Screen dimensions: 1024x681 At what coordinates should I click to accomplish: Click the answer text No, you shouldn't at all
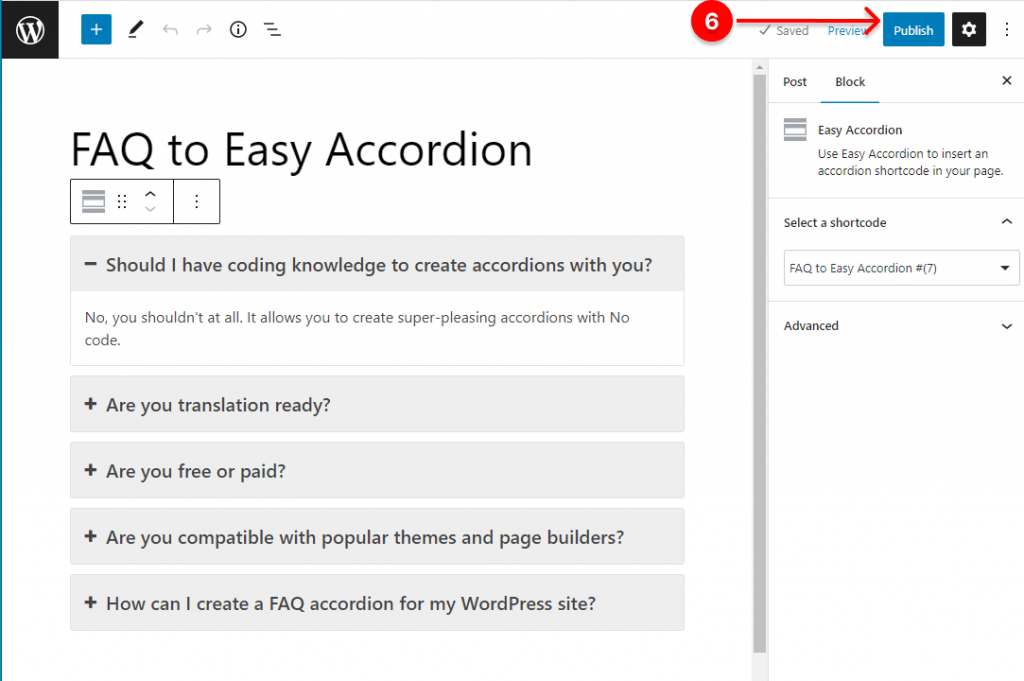(x=357, y=328)
